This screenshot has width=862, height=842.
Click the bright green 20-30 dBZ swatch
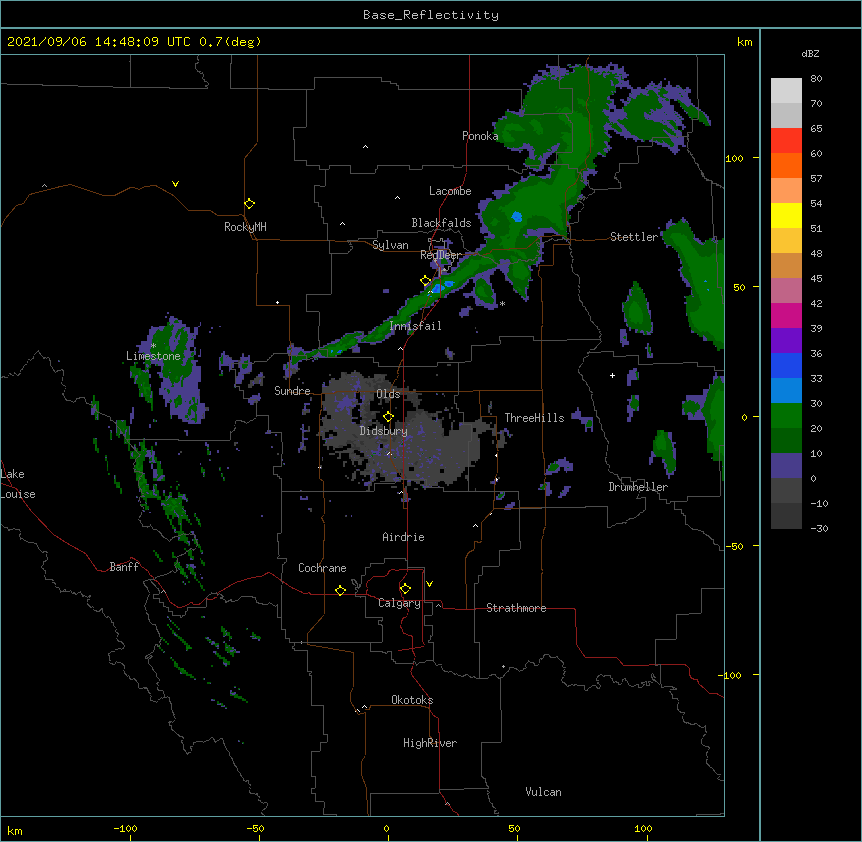[786, 416]
